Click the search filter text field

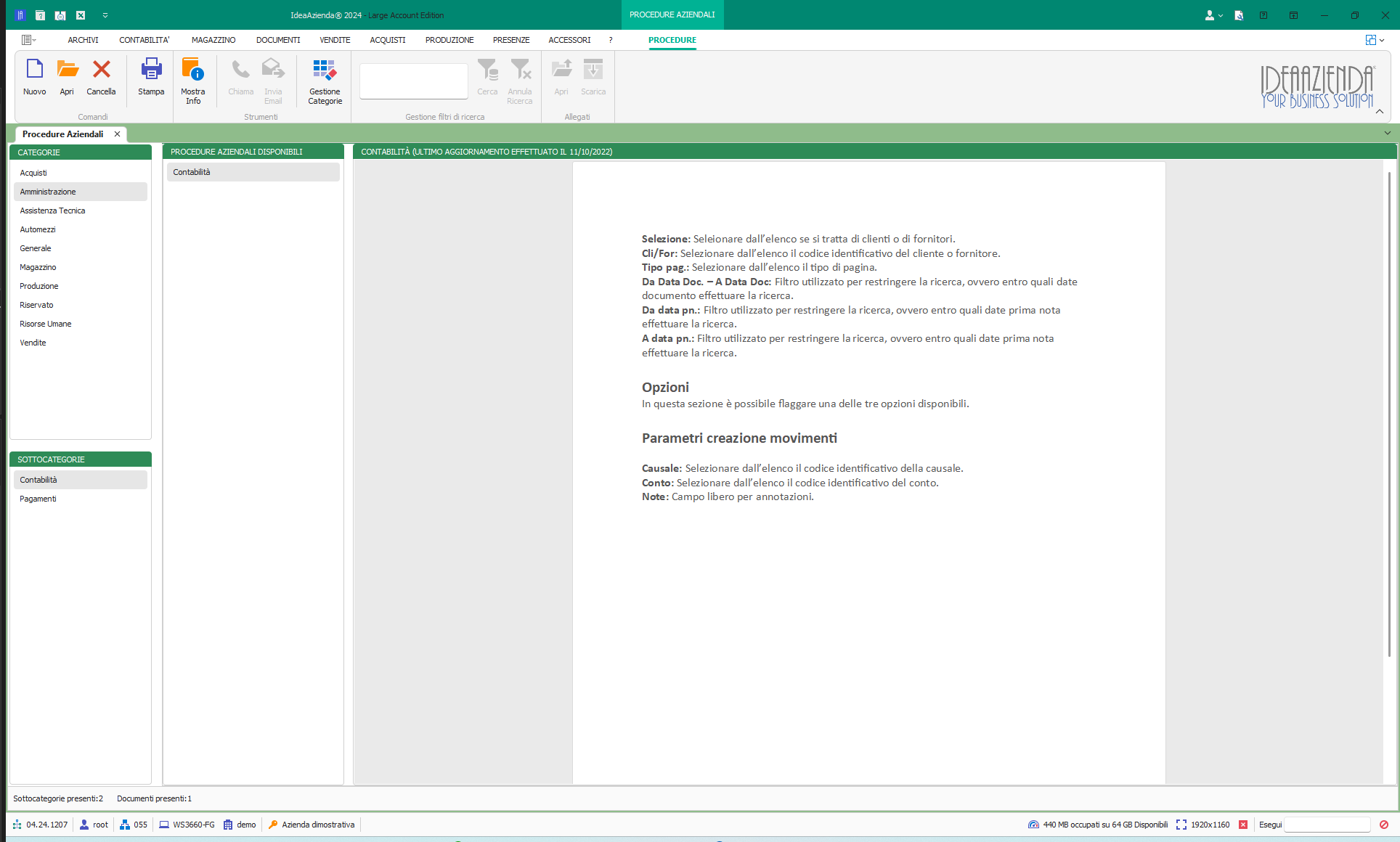(414, 81)
